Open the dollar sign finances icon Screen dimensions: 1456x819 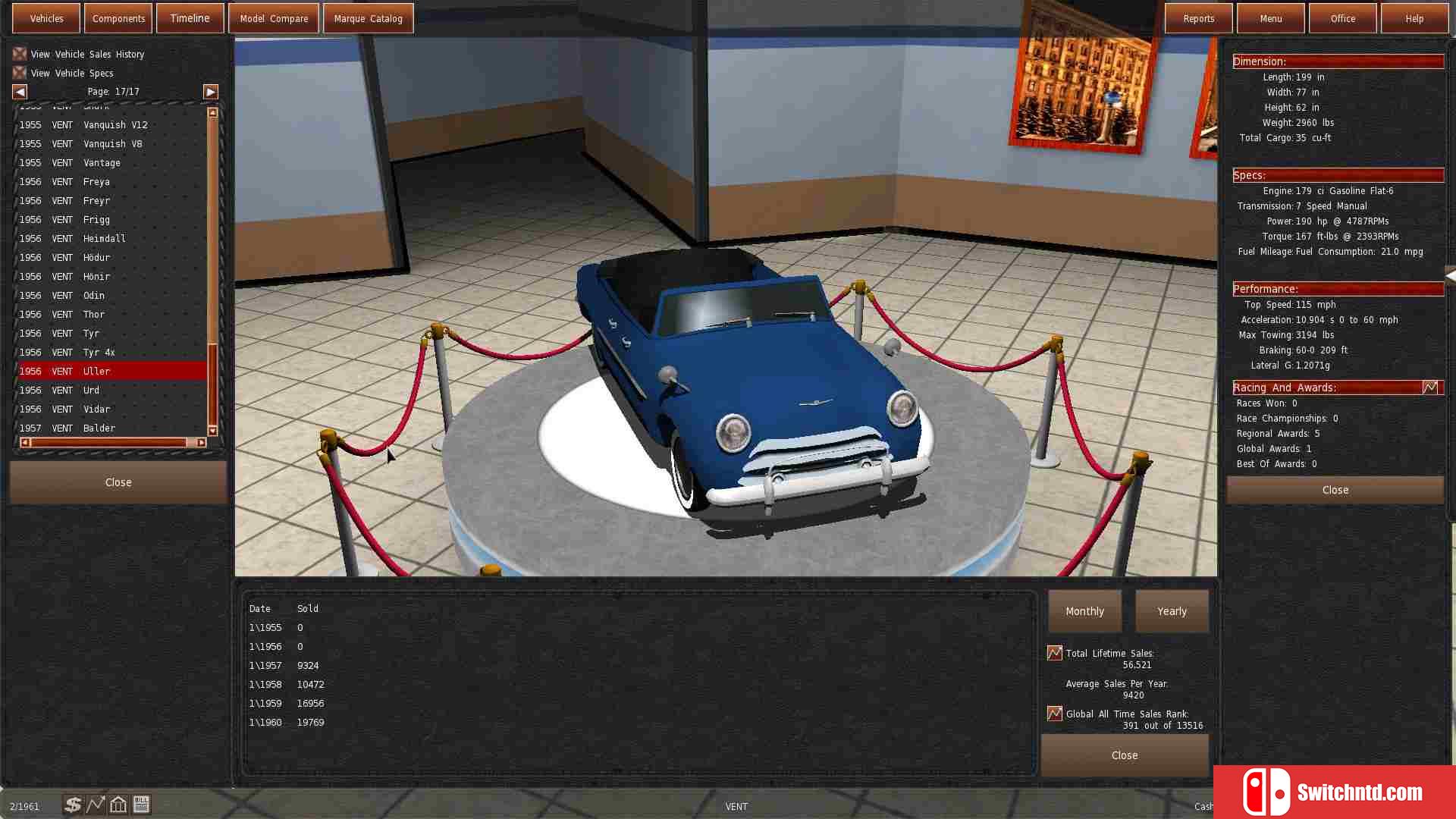pos(72,805)
